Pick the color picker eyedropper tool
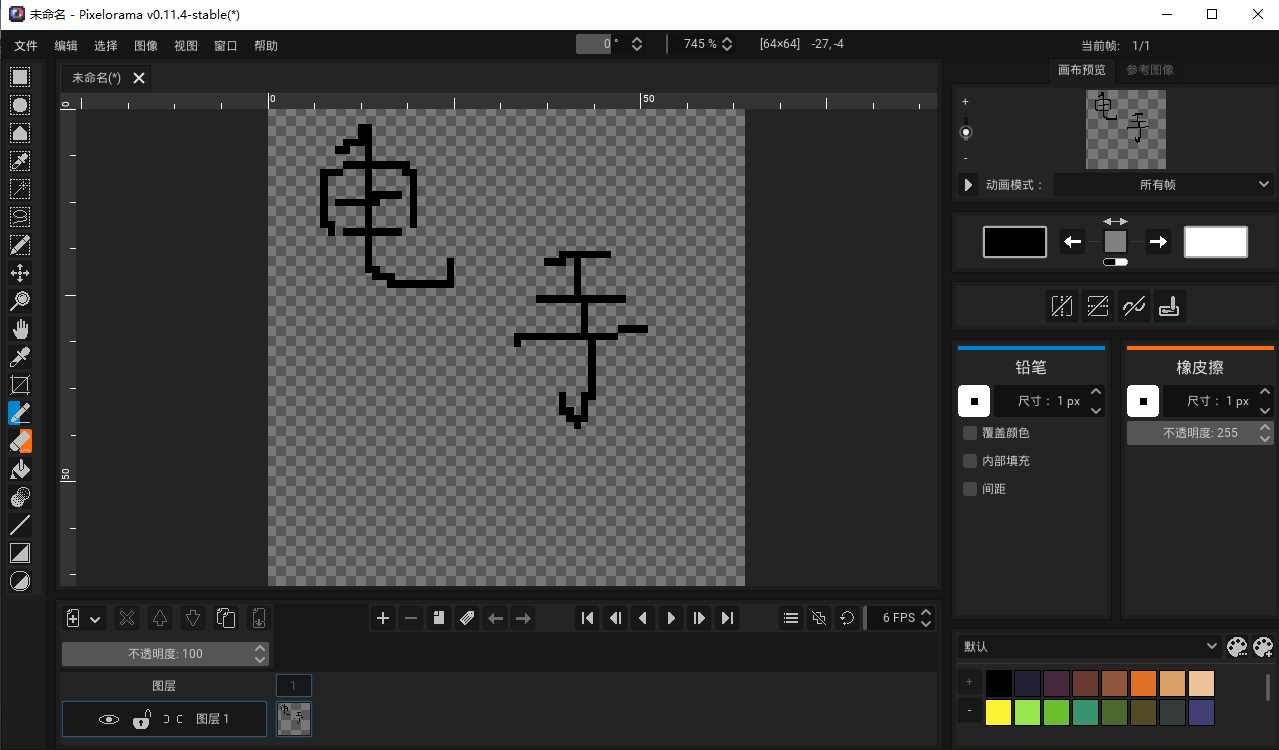 tap(20, 357)
